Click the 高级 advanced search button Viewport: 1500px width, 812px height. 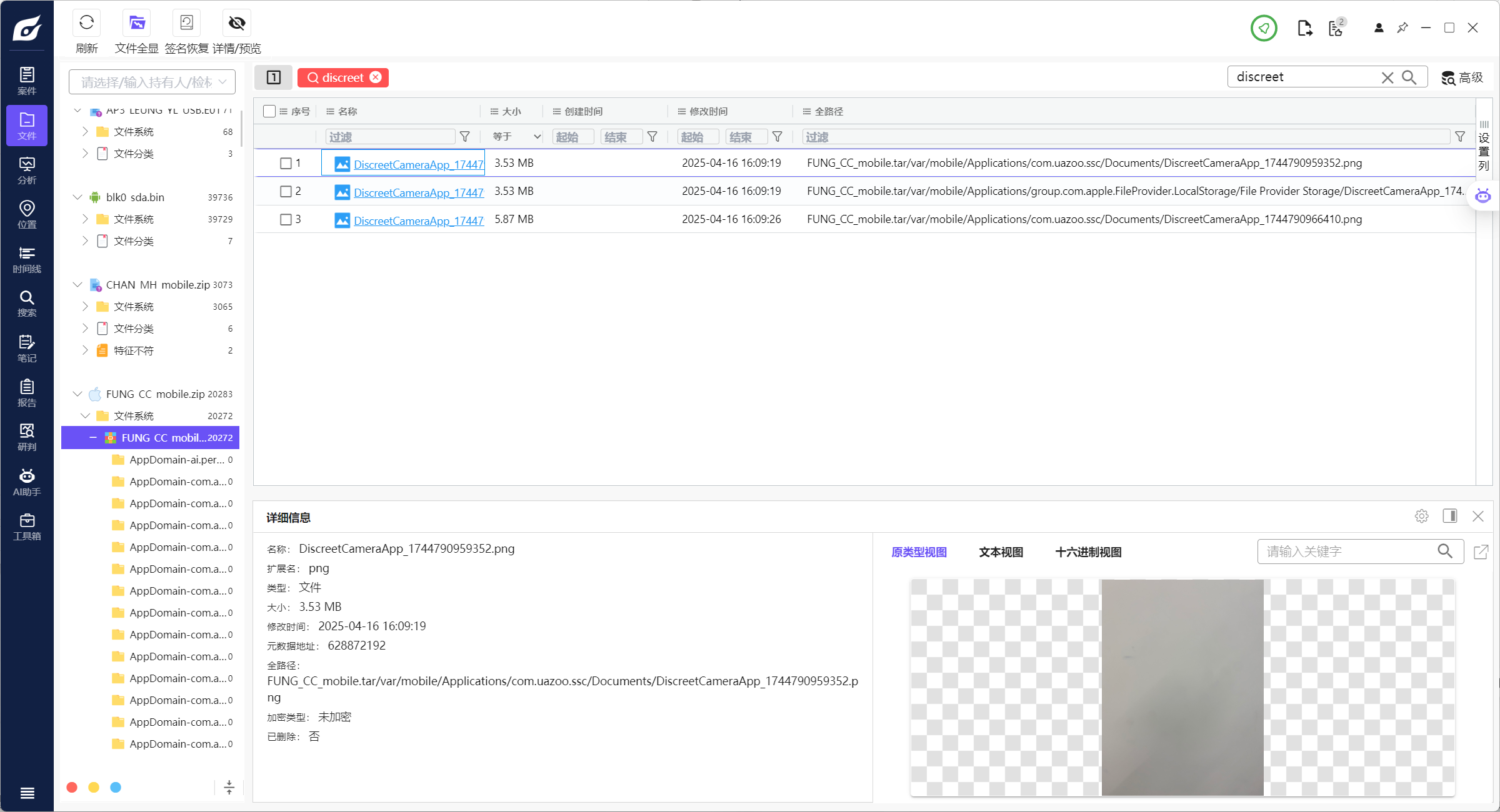1462,77
